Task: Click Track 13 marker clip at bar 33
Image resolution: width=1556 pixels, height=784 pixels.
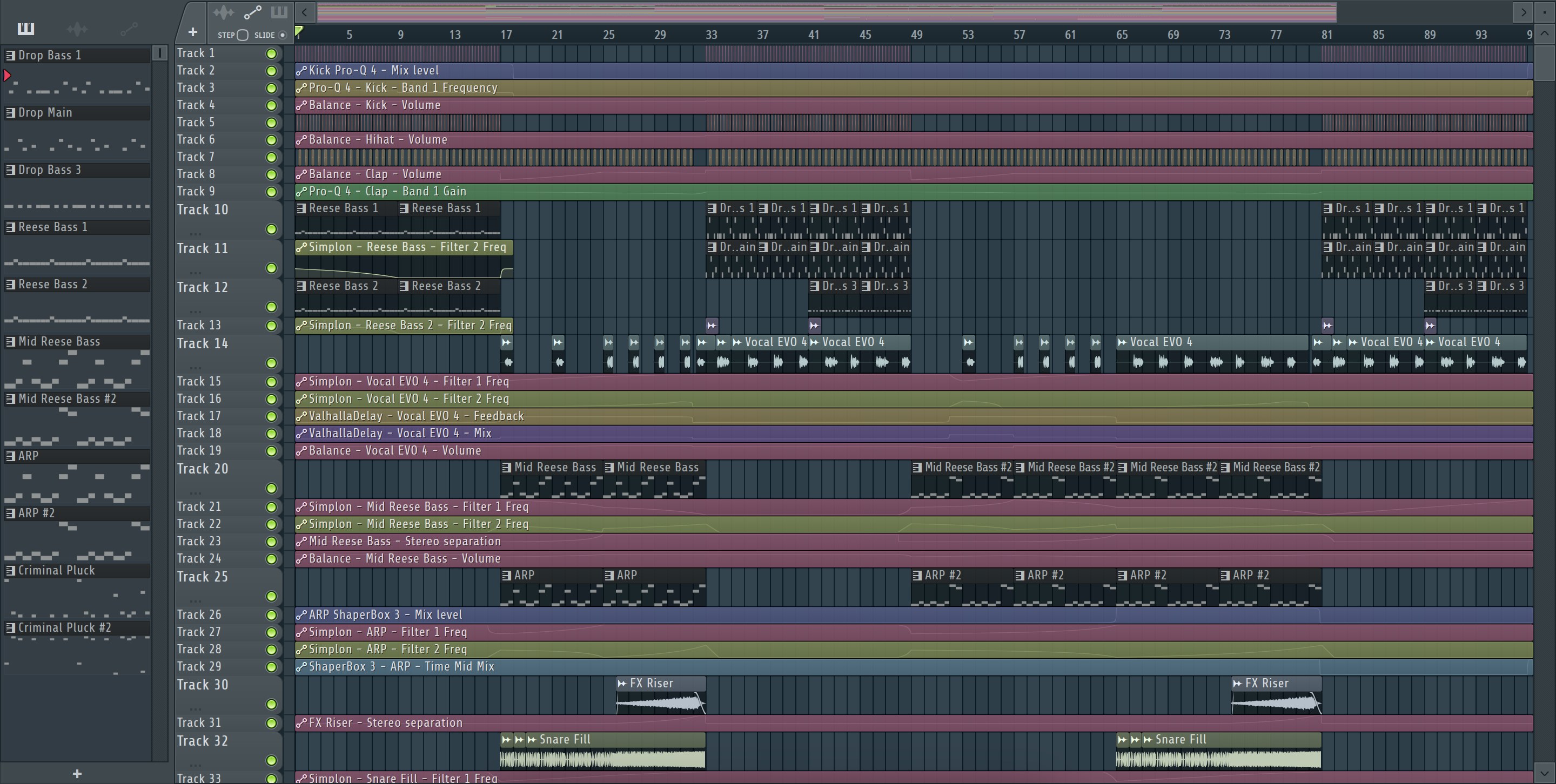Action: 712,326
